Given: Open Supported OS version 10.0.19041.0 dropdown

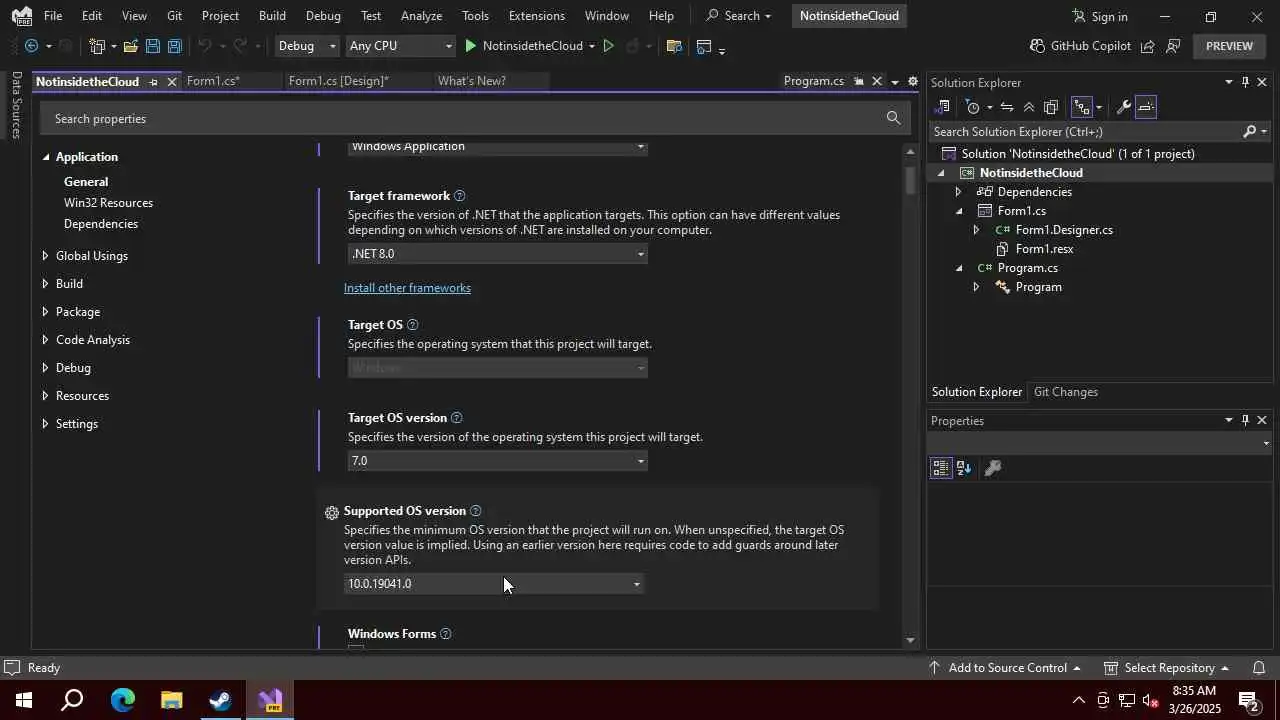Looking at the screenshot, I should (493, 584).
